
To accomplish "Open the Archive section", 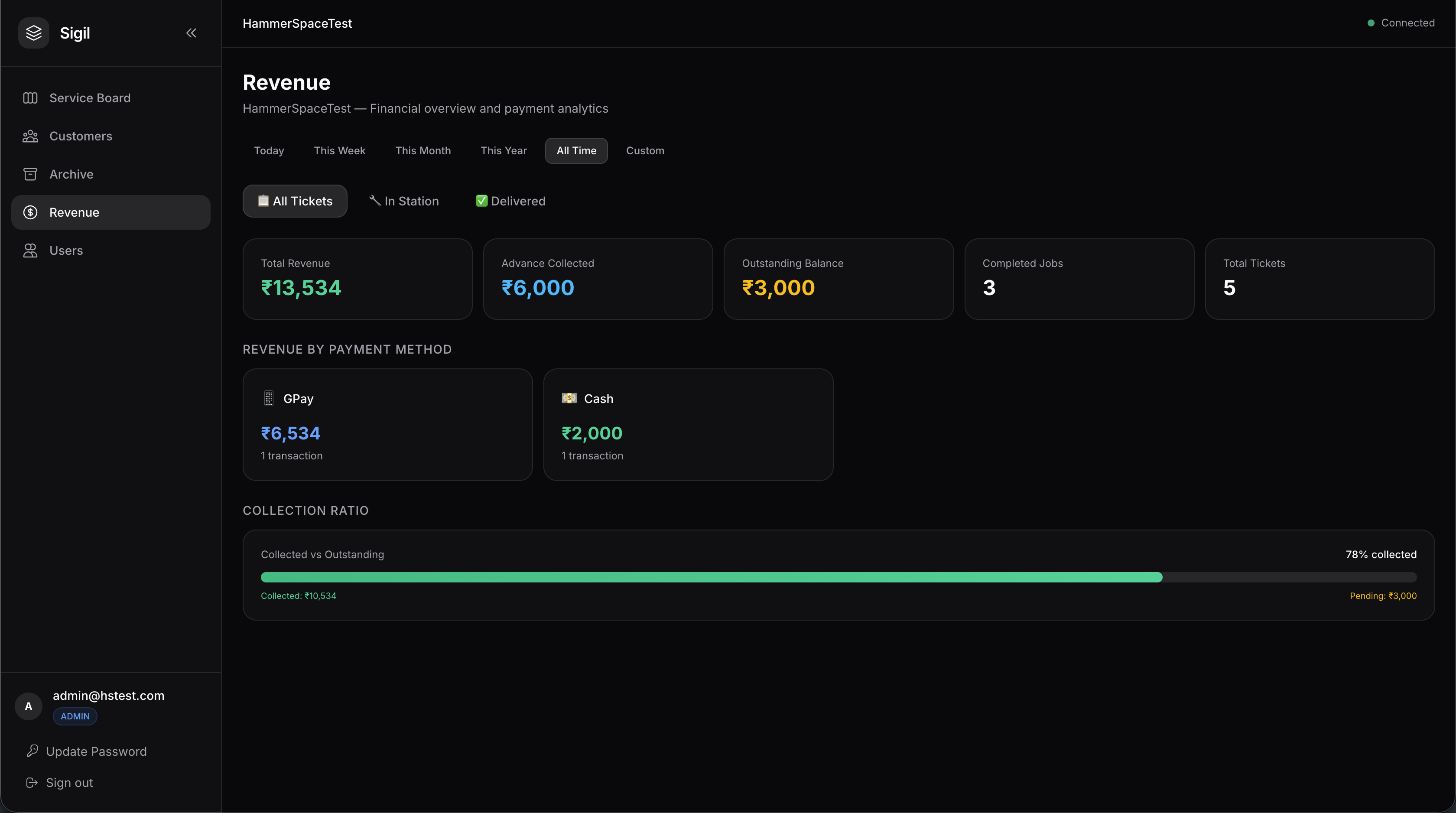I will click(111, 174).
